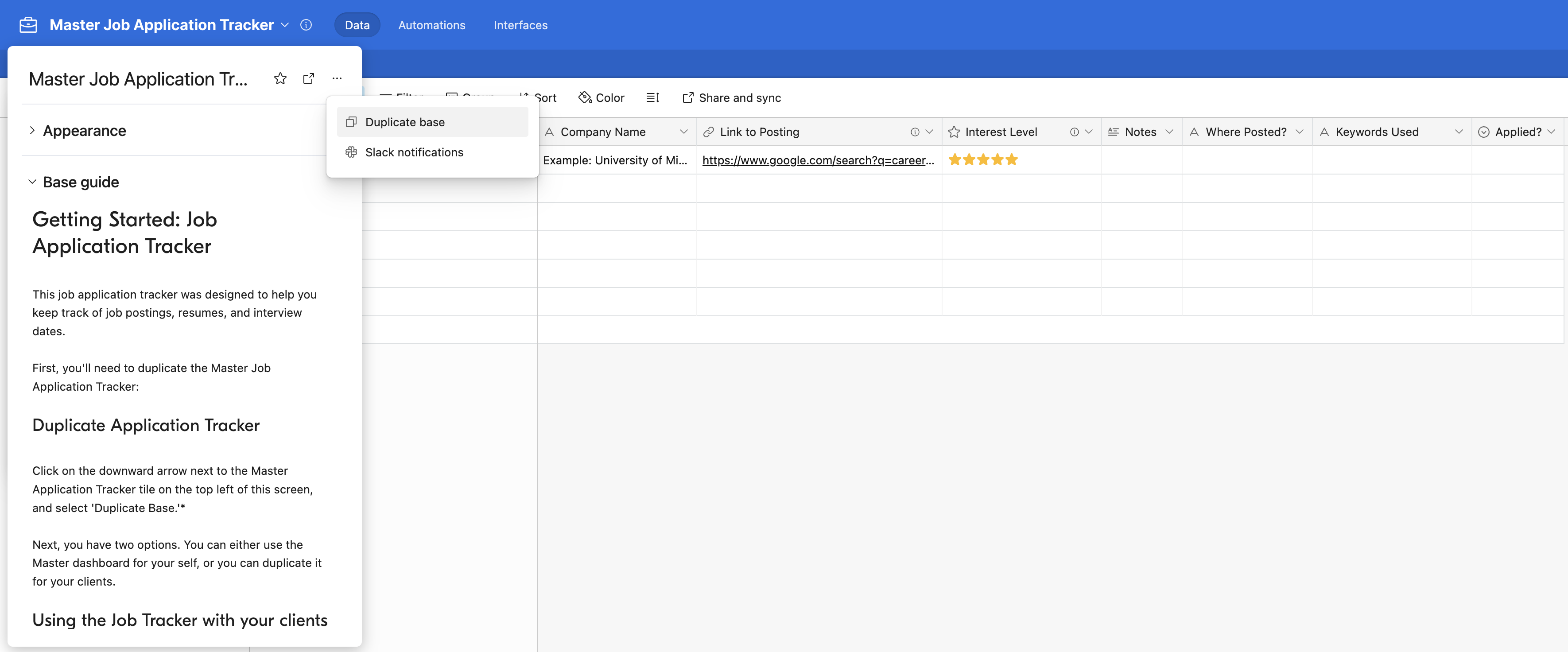
Task: Click the briefcase icon at top left
Action: (x=28, y=25)
